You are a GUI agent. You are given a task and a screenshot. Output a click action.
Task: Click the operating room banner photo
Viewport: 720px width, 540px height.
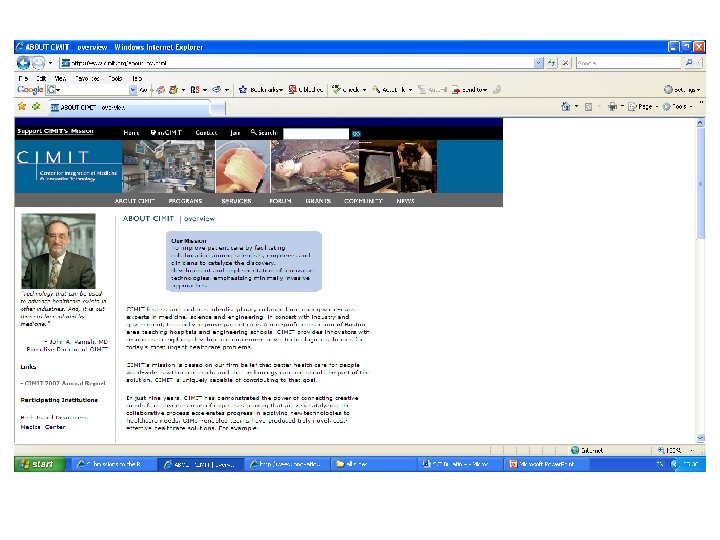click(x=168, y=166)
